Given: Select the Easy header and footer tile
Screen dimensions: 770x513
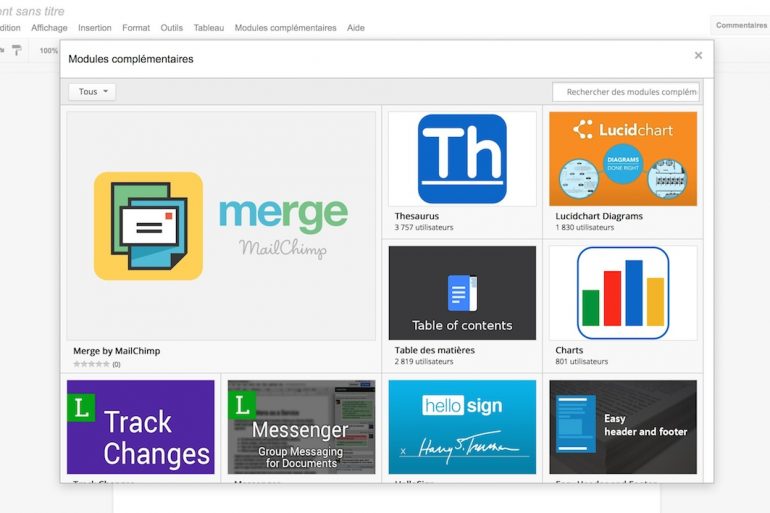Looking at the screenshot, I should point(622,427).
